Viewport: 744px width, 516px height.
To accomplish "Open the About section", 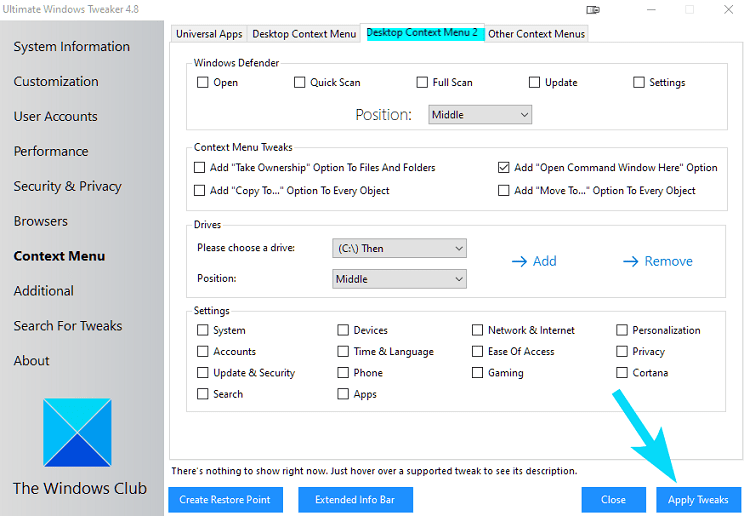I will click(31, 361).
